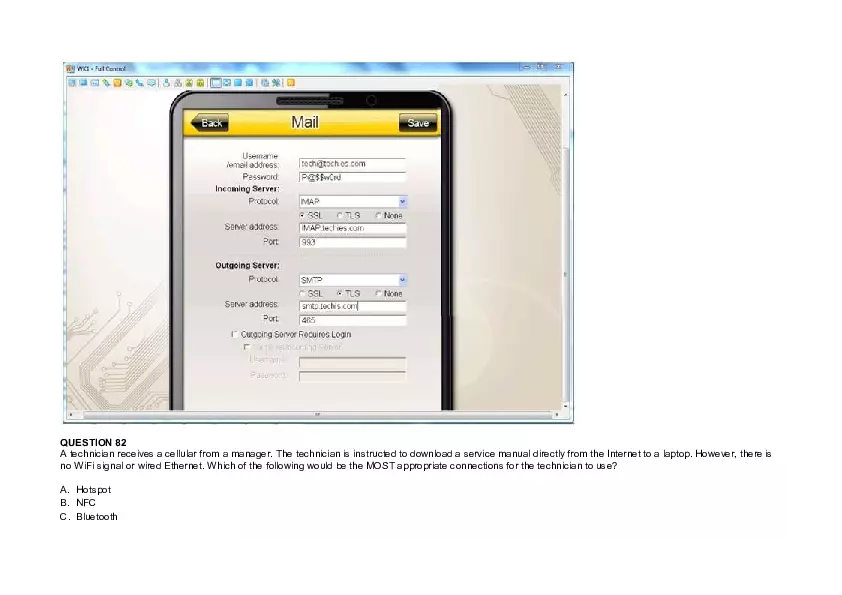The width and height of the screenshot is (842, 595).
Task: Click the chat bubble icon in the toolbar
Action: tap(150, 82)
